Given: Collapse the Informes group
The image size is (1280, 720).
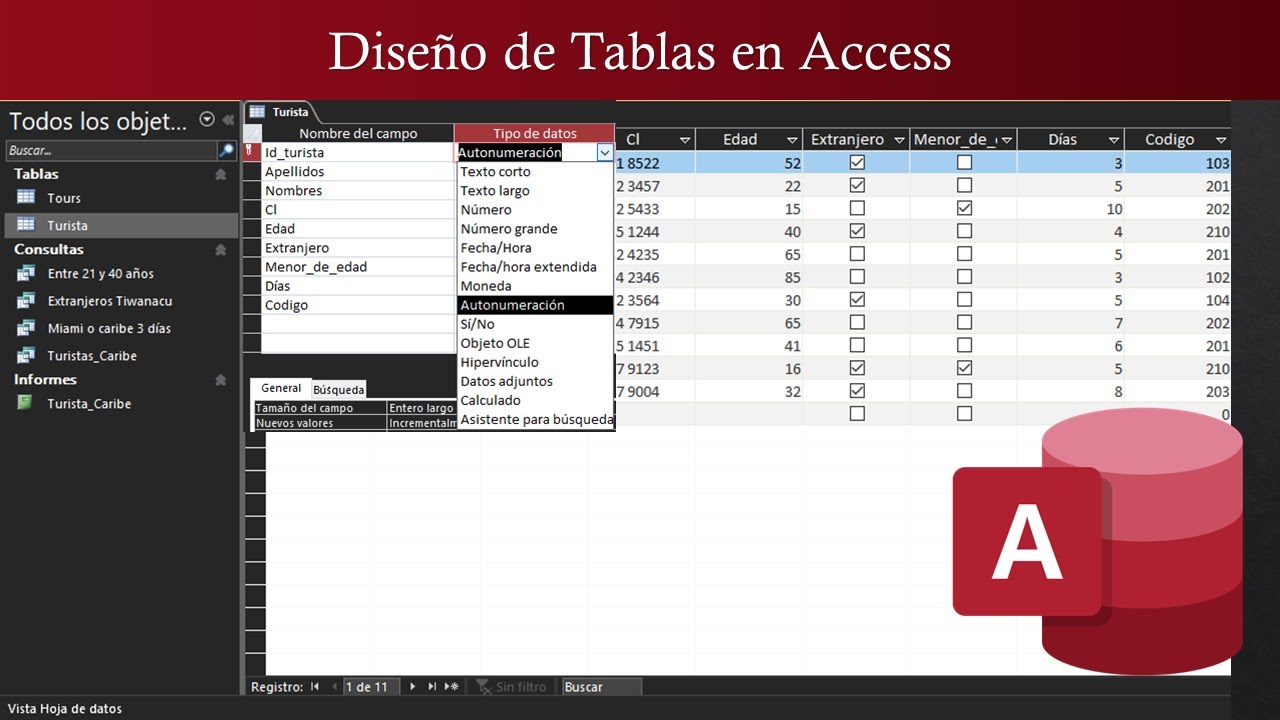Looking at the screenshot, I should click(220, 380).
